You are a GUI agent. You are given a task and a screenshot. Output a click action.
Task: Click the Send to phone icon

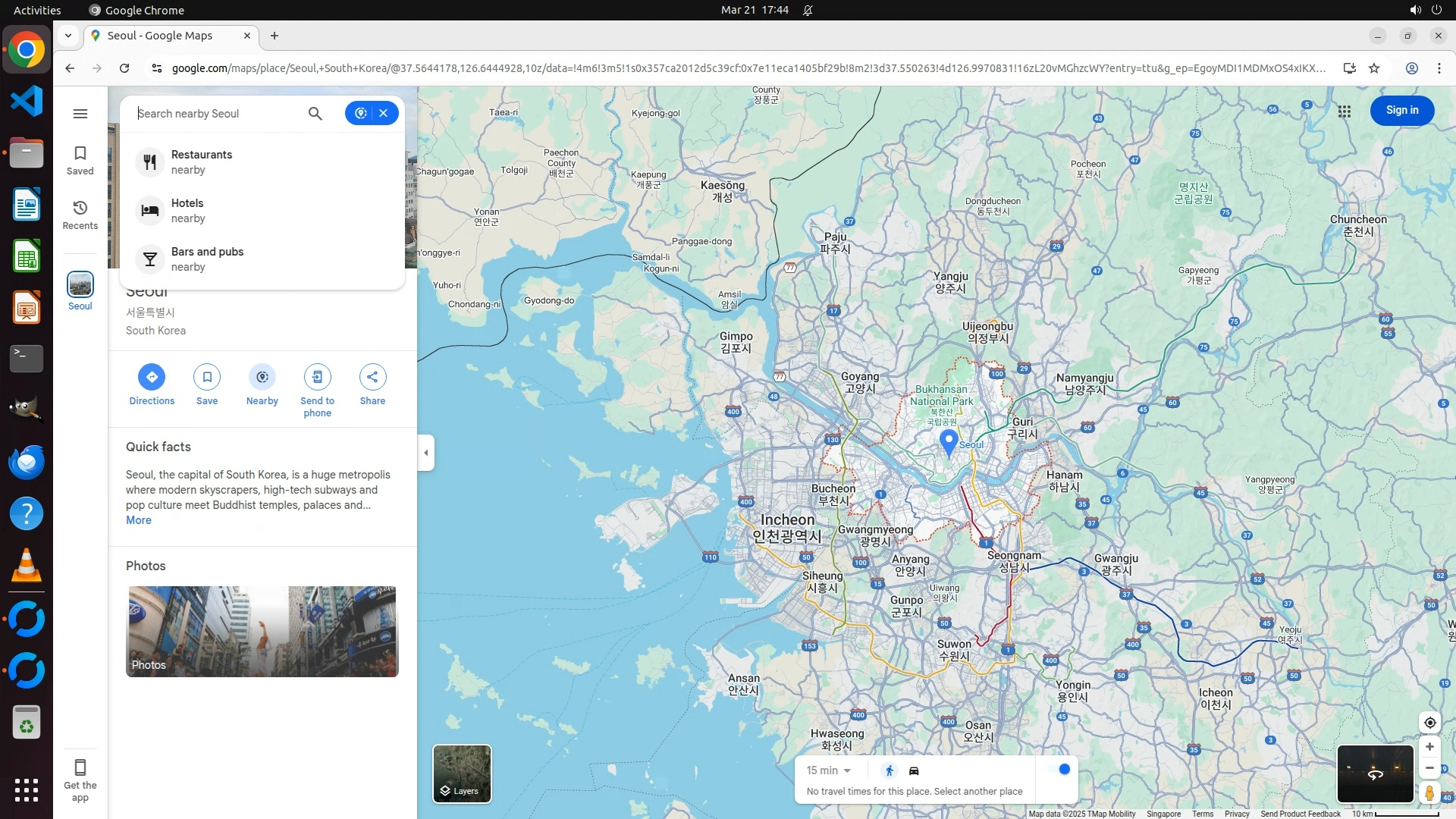pyautogui.click(x=317, y=377)
